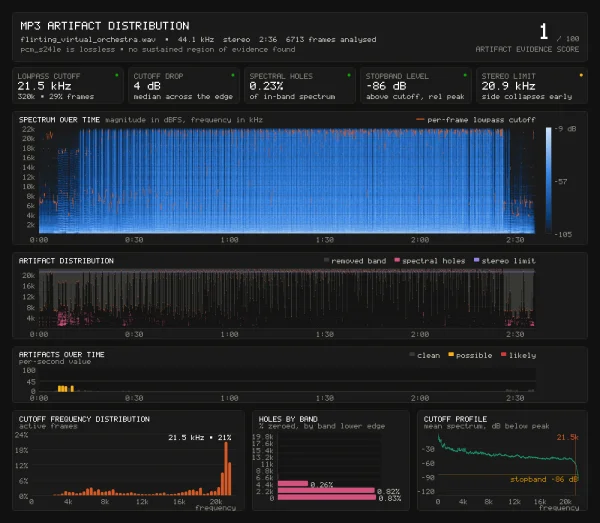The width and height of the screenshot is (600, 523).
Task: Click the flirting_virtual_orchestra.wav file name
Action: coord(88,39)
